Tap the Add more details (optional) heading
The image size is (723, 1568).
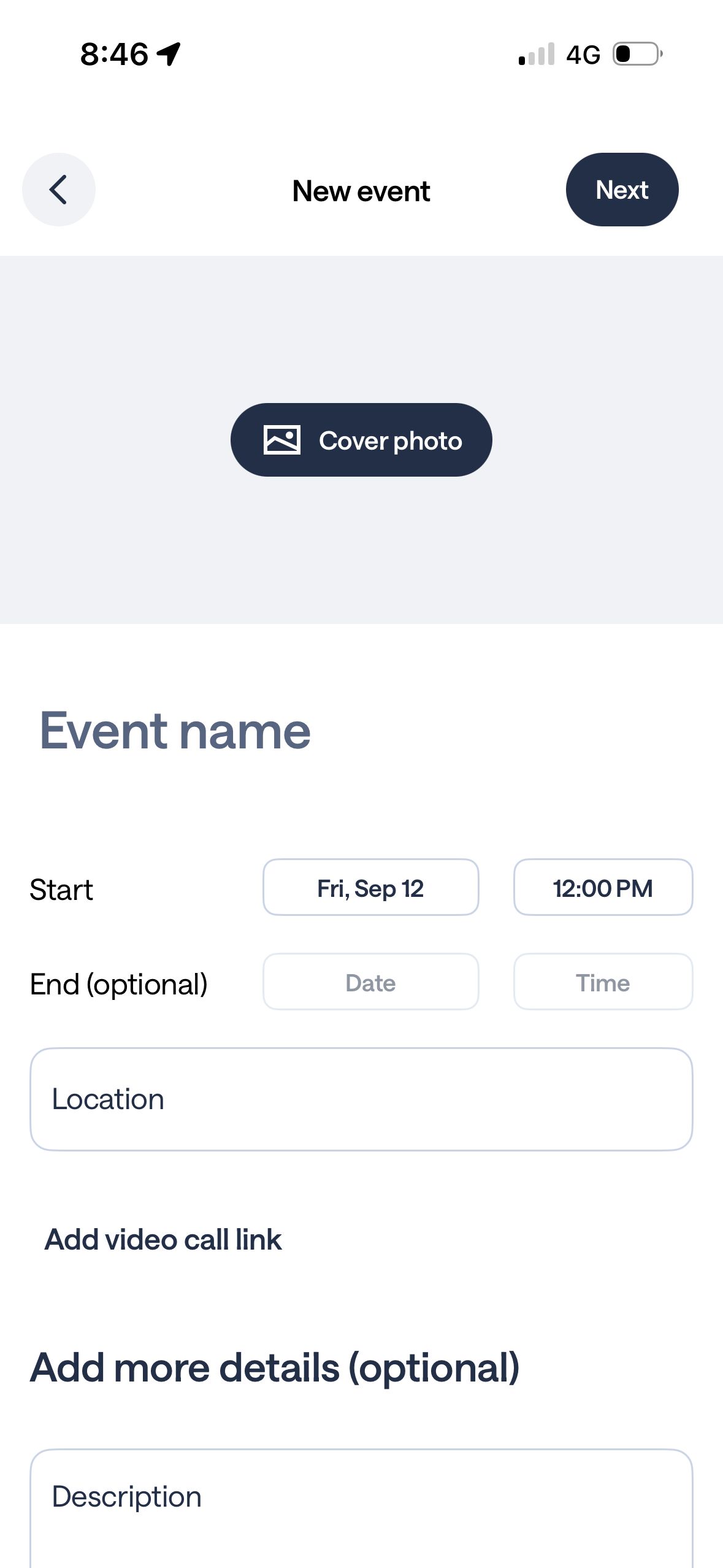tap(275, 1369)
